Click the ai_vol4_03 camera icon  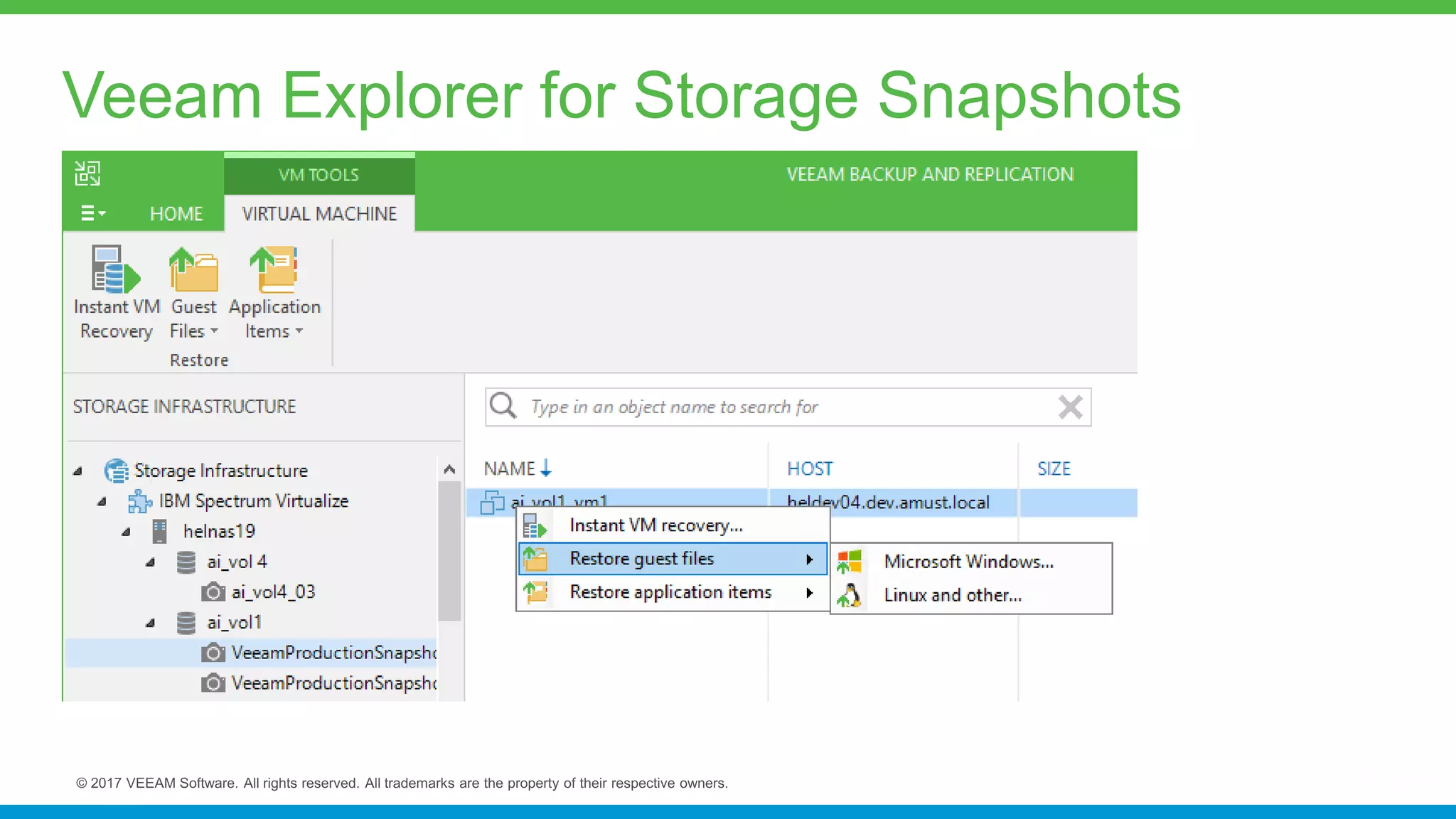[213, 591]
